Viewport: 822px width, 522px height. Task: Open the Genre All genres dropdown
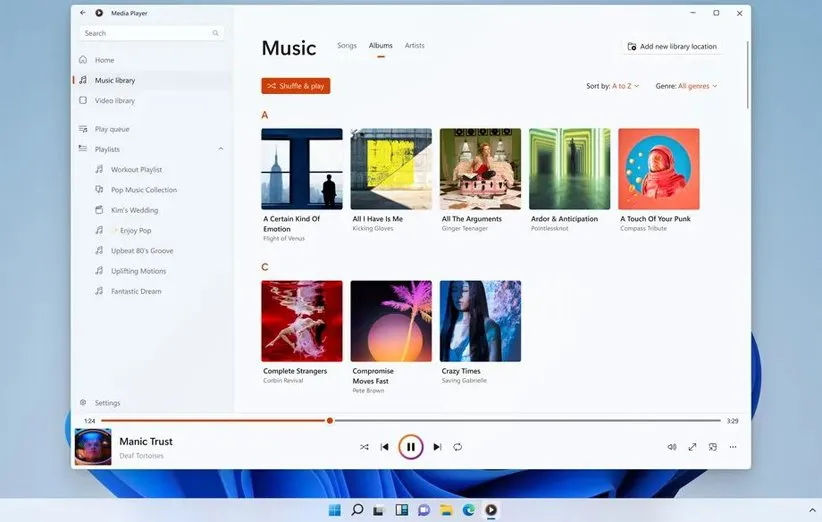point(686,86)
